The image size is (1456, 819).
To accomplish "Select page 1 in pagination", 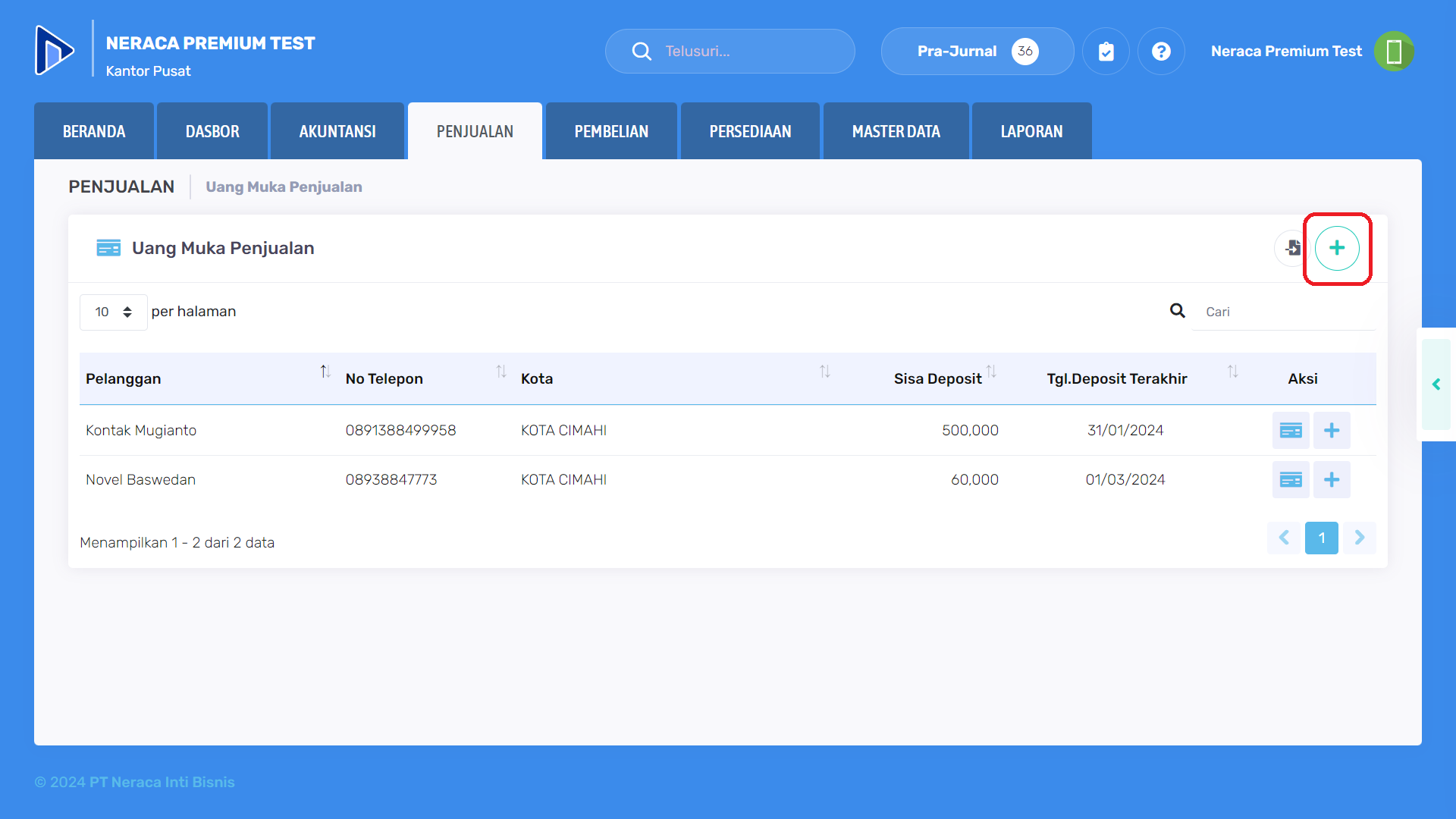I will coord(1322,538).
